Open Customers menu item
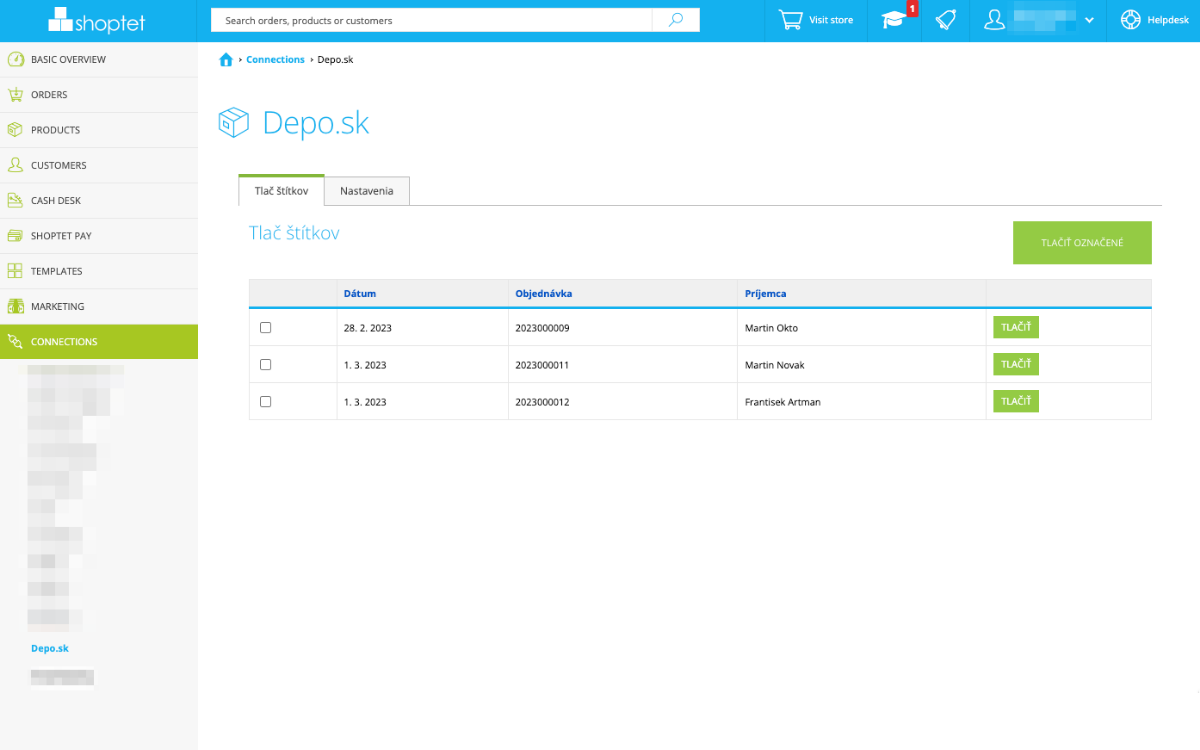Screen dimensions: 1200x750 tap(99, 165)
